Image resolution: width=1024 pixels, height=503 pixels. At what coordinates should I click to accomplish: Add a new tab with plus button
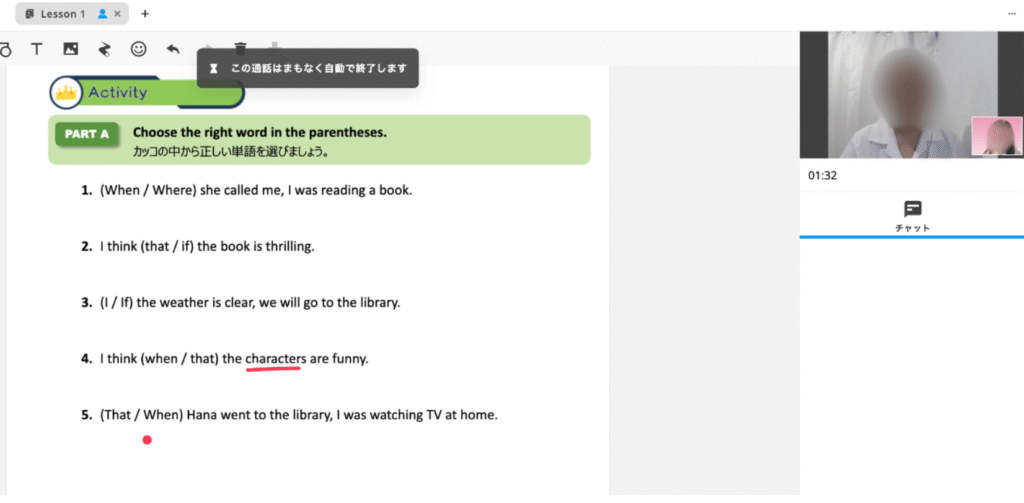click(145, 14)
